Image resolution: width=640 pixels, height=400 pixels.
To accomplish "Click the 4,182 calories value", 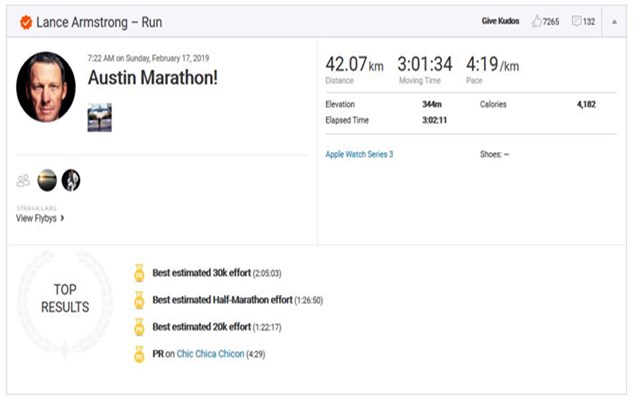I will [586, 104].
